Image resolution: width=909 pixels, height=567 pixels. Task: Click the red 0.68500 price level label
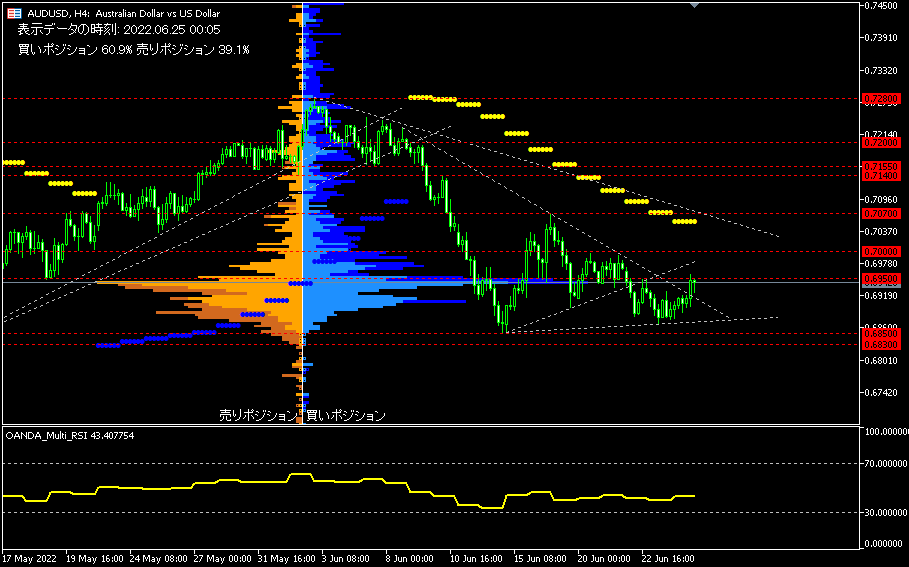(x=881, y=334)
